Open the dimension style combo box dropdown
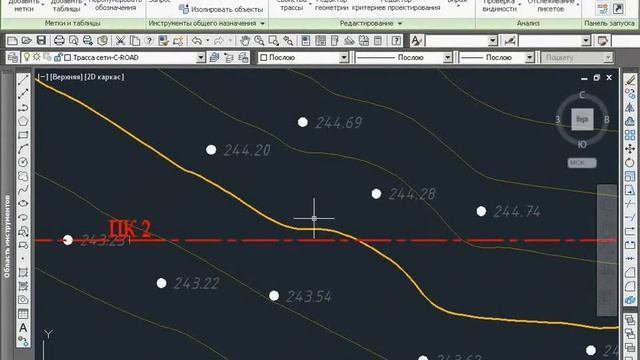Screen dimensions: 640x360 586,40
